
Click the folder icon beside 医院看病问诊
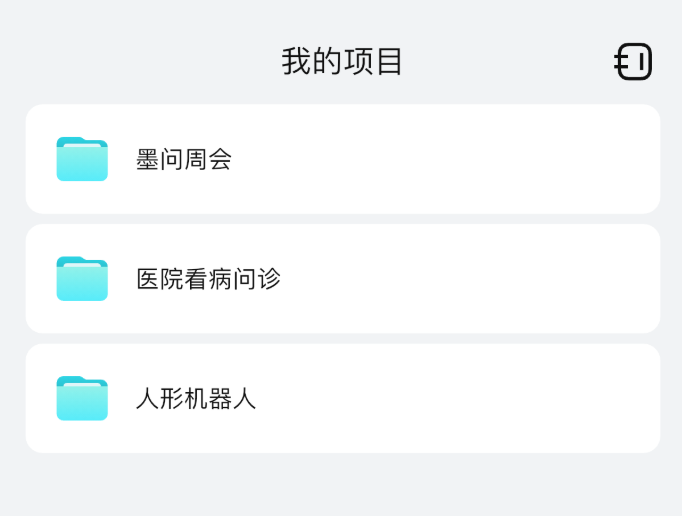coord(82,278)
